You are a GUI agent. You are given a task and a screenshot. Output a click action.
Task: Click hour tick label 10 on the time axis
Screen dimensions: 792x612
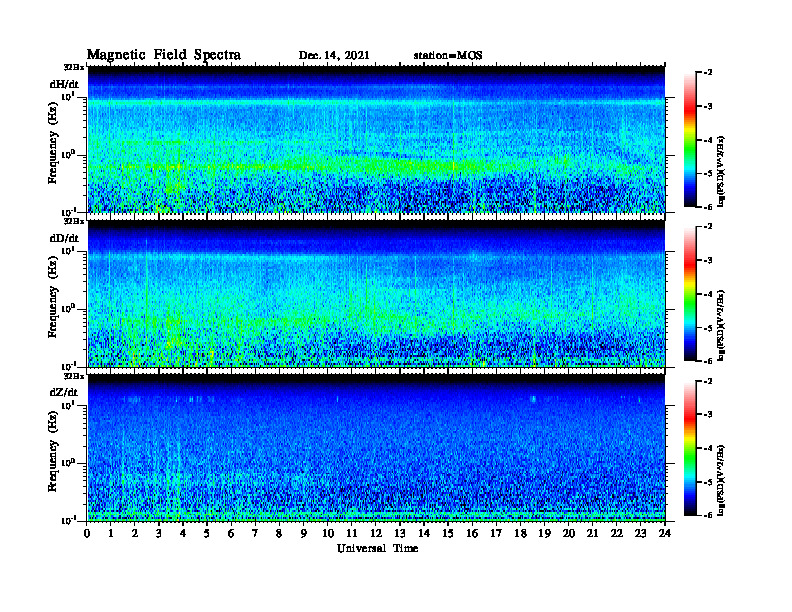[x=328, y=534]
